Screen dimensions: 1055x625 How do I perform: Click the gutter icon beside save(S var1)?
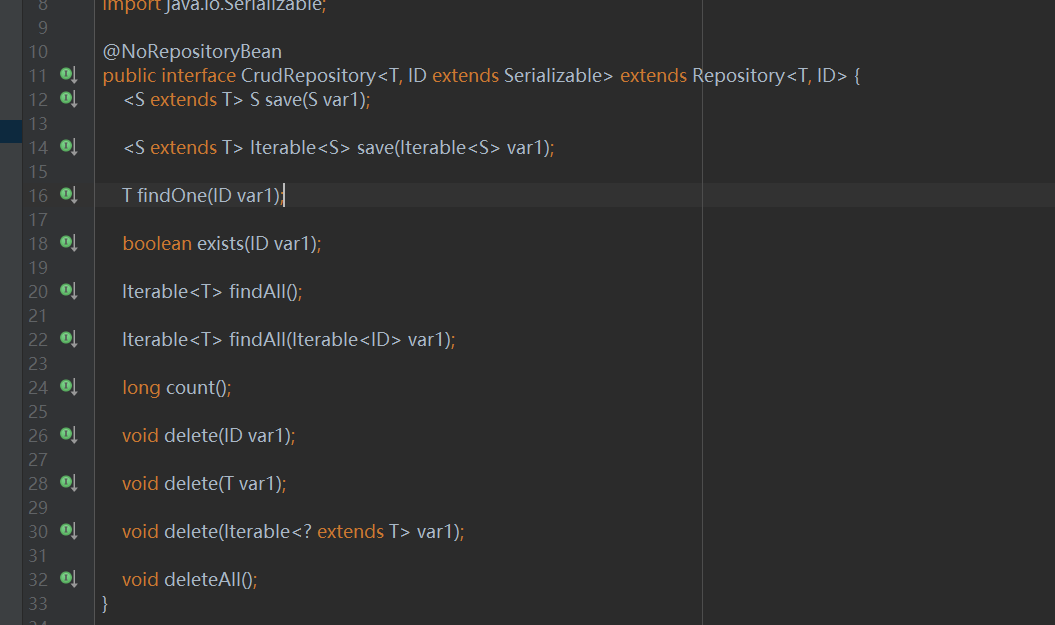pyautogui.click(x=68, y=99)
